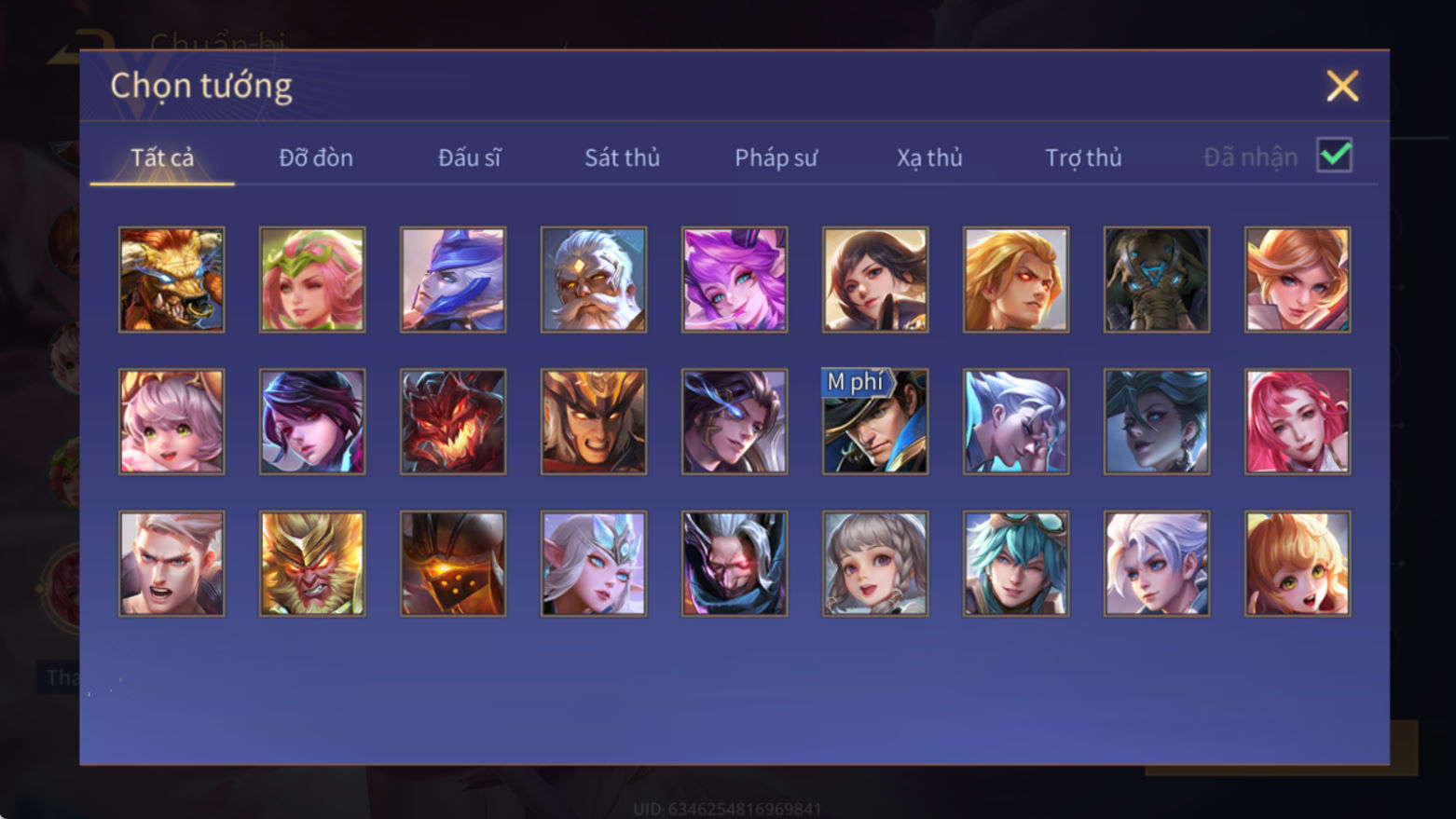This screenshot has width=1456, height=819.
Task: Select the dark armored hero with glowing orange visor
Action: [453, 563]
